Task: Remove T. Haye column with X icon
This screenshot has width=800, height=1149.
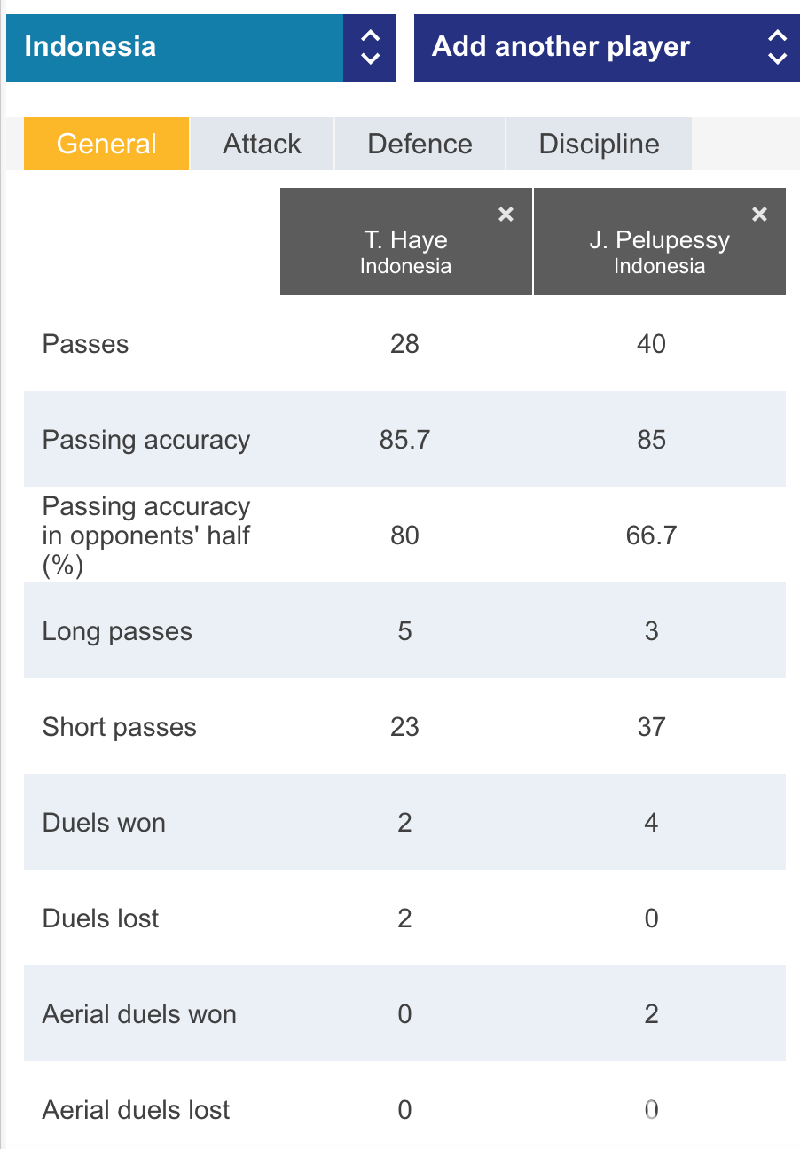Action: (x=505, y=214)
